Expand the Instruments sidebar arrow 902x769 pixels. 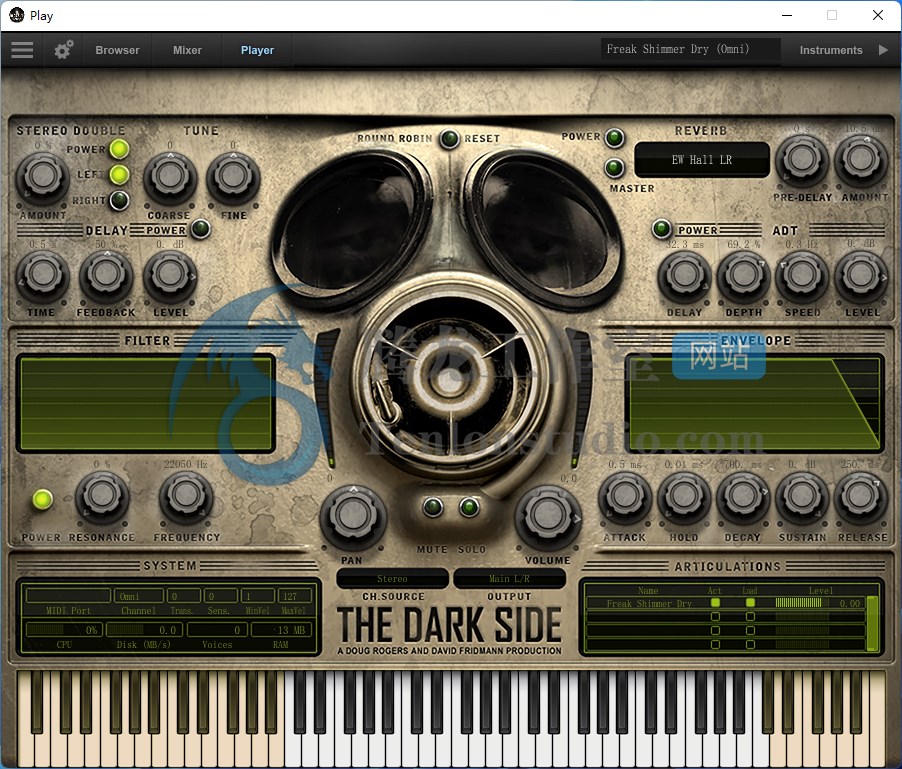[x=884, y=50]
